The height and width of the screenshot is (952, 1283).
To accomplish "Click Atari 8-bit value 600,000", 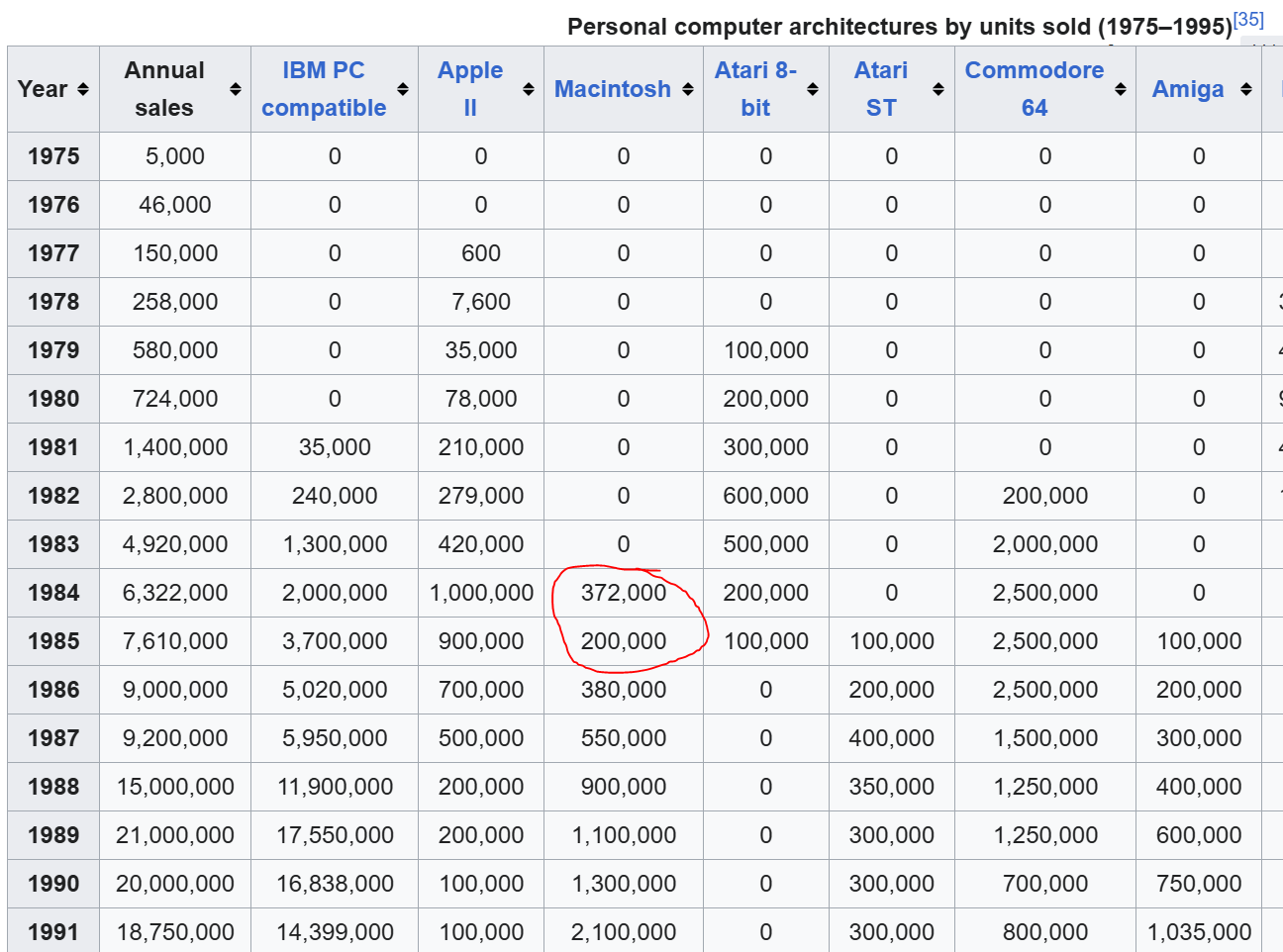I will pyautogui.click(x=766, y=496).
